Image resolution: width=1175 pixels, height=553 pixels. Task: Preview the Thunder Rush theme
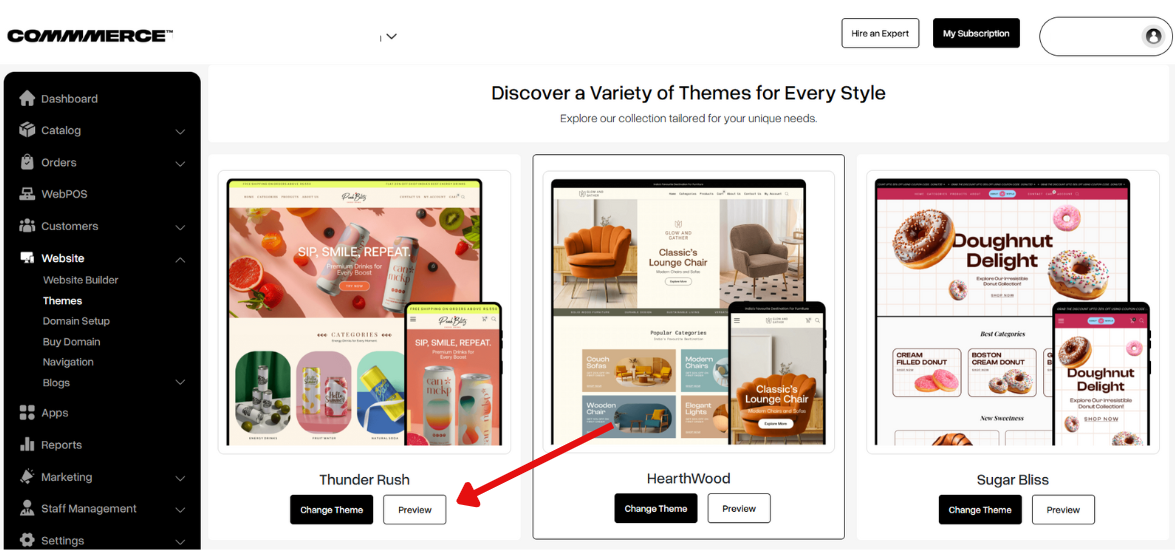[414, 510]
